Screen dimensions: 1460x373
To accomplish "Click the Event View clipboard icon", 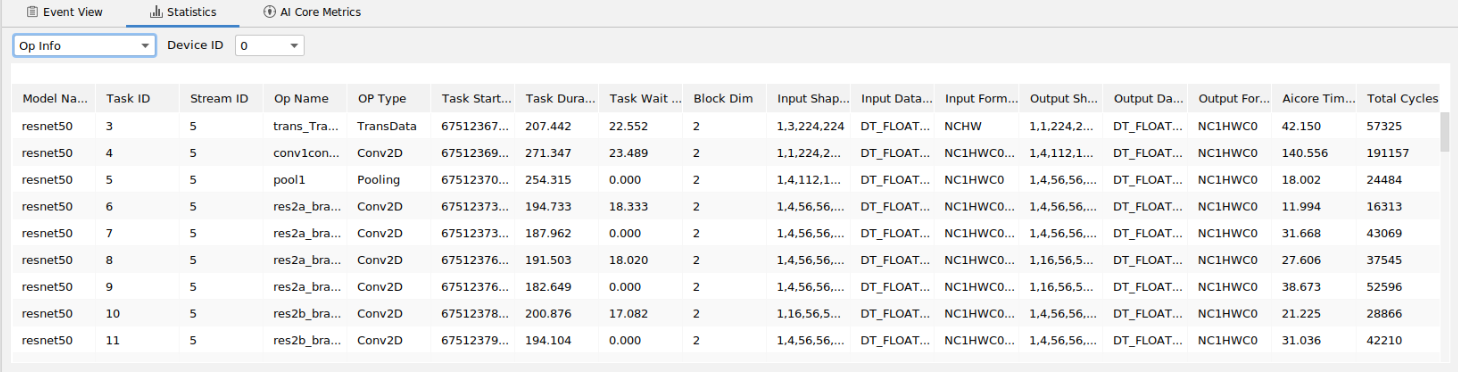I will pos(33,12).
